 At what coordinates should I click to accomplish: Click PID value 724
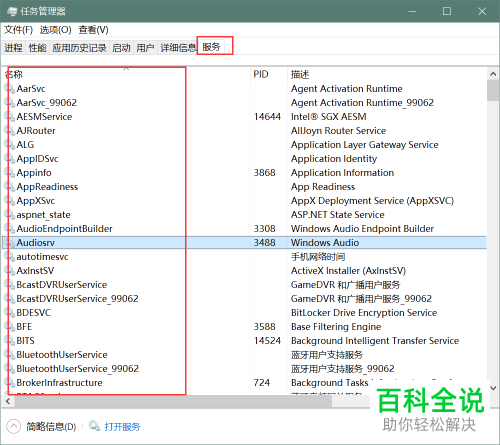[261, 383]
